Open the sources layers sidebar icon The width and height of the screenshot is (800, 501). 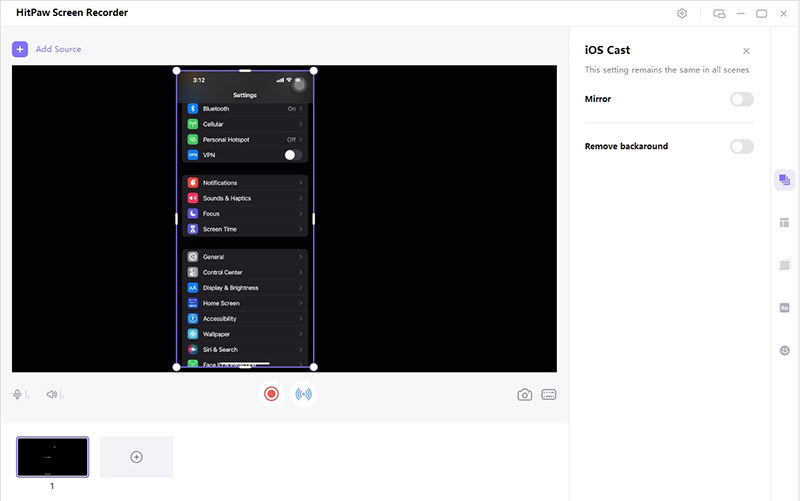pos(784,180)
